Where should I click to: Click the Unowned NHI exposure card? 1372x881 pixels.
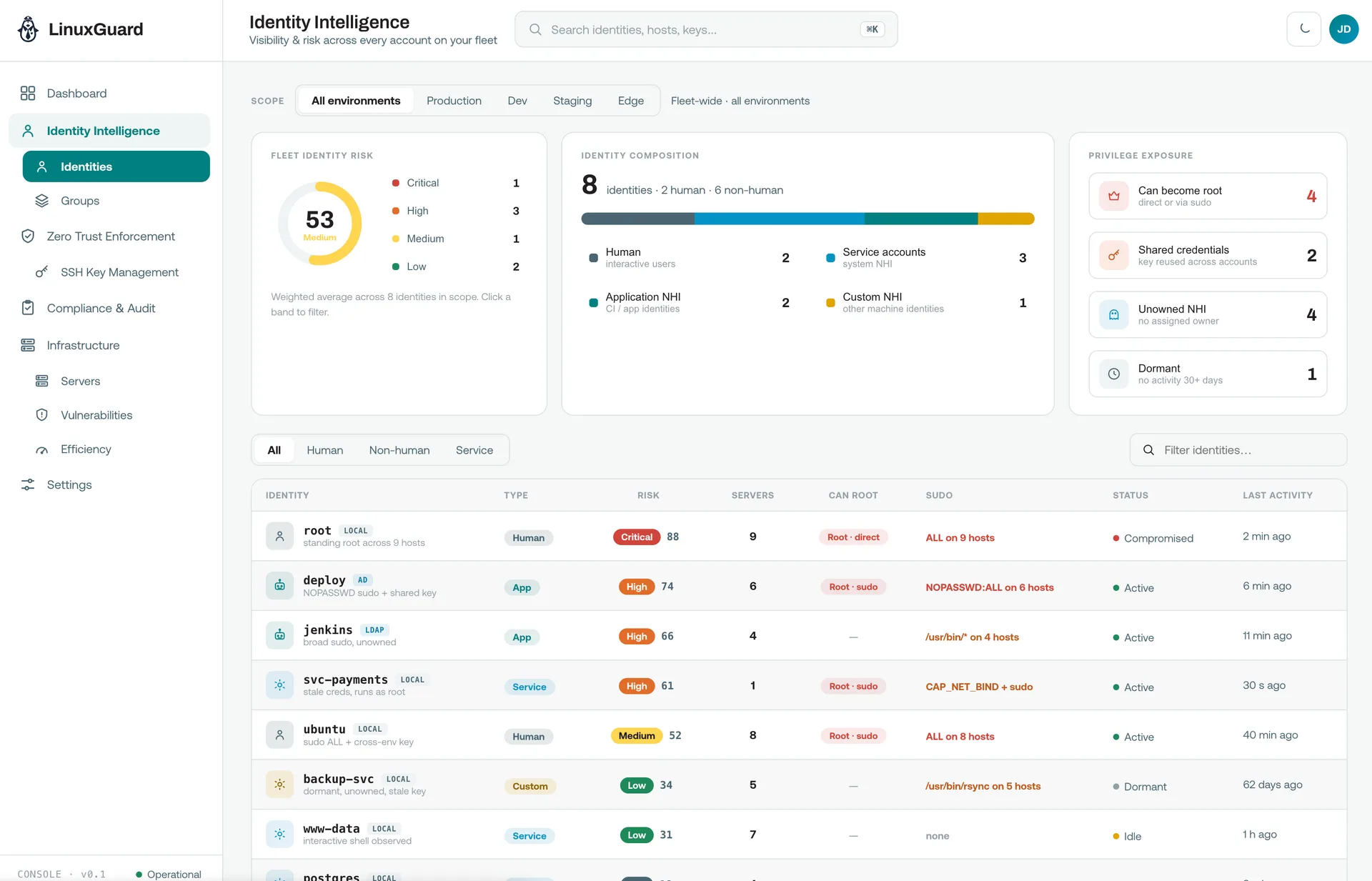pyautogui.click(x=1208, y=314)
